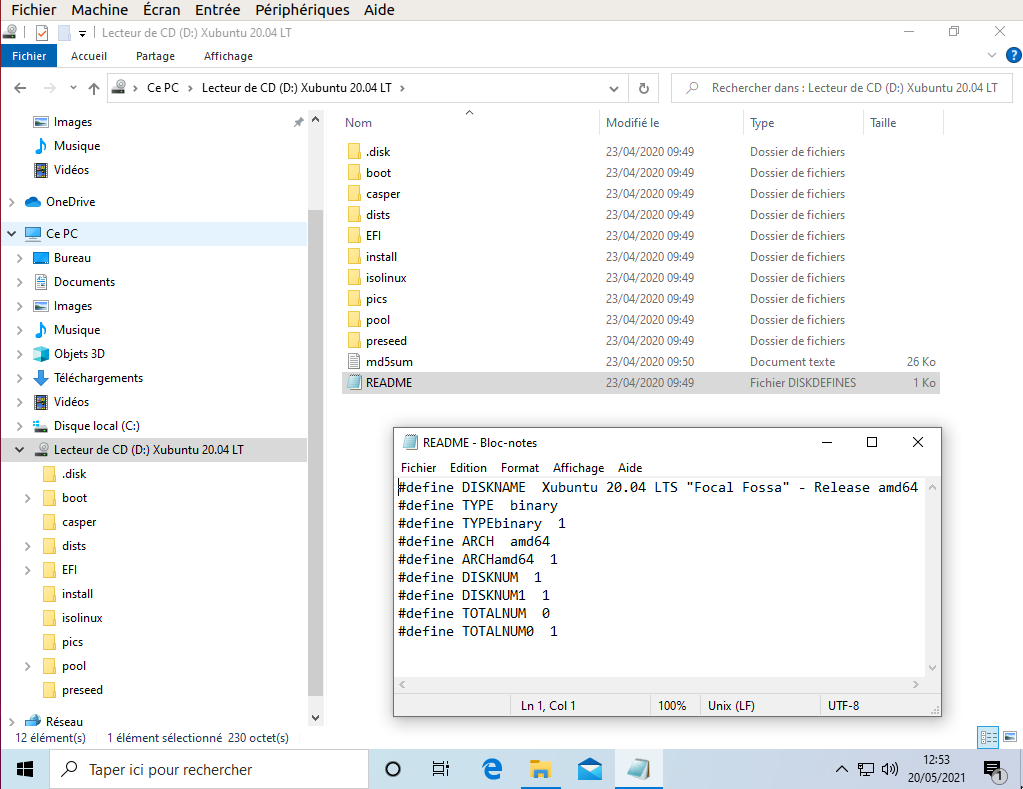Click the Notepad horizontal scrollbar
Image resolution: width=1023 pixels, height=789 pixels.
tap(658, 685)
